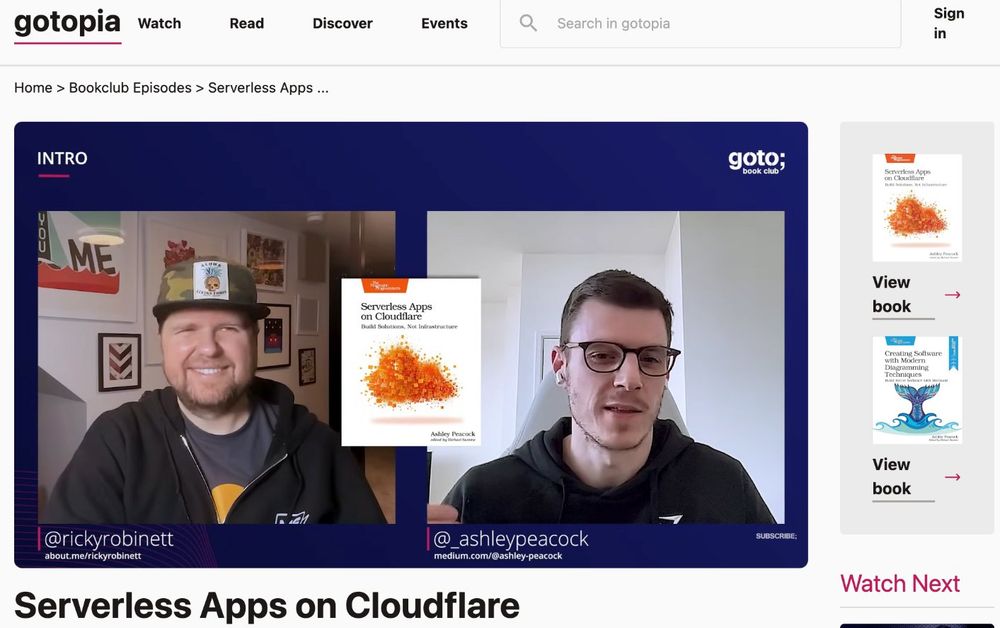The image size is (1000, 628).
Task: Click arrow beside second View book
Action: 953,477
